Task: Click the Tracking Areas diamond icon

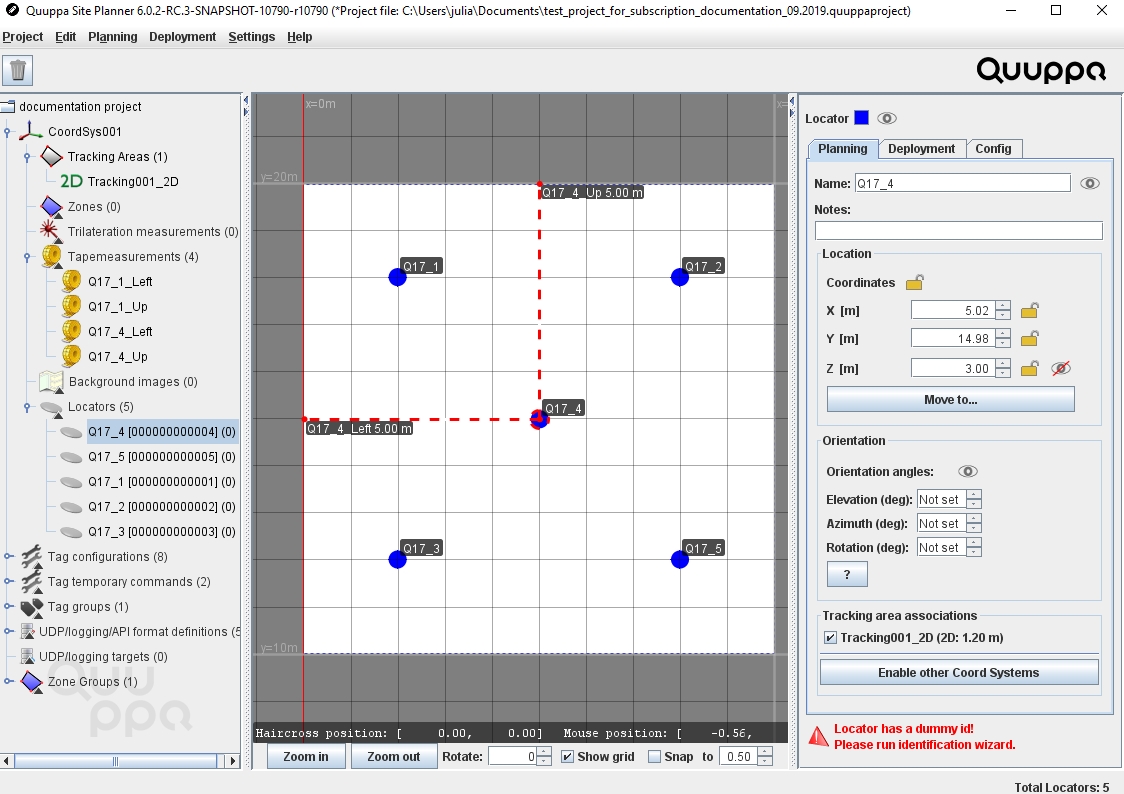Action: [52, 156]
